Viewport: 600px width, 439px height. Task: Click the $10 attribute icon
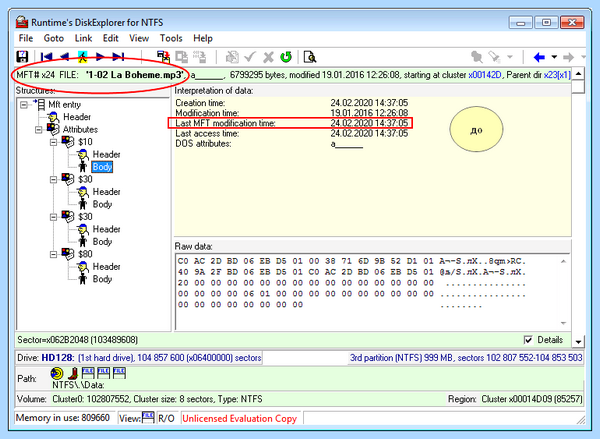coord(68,142)
